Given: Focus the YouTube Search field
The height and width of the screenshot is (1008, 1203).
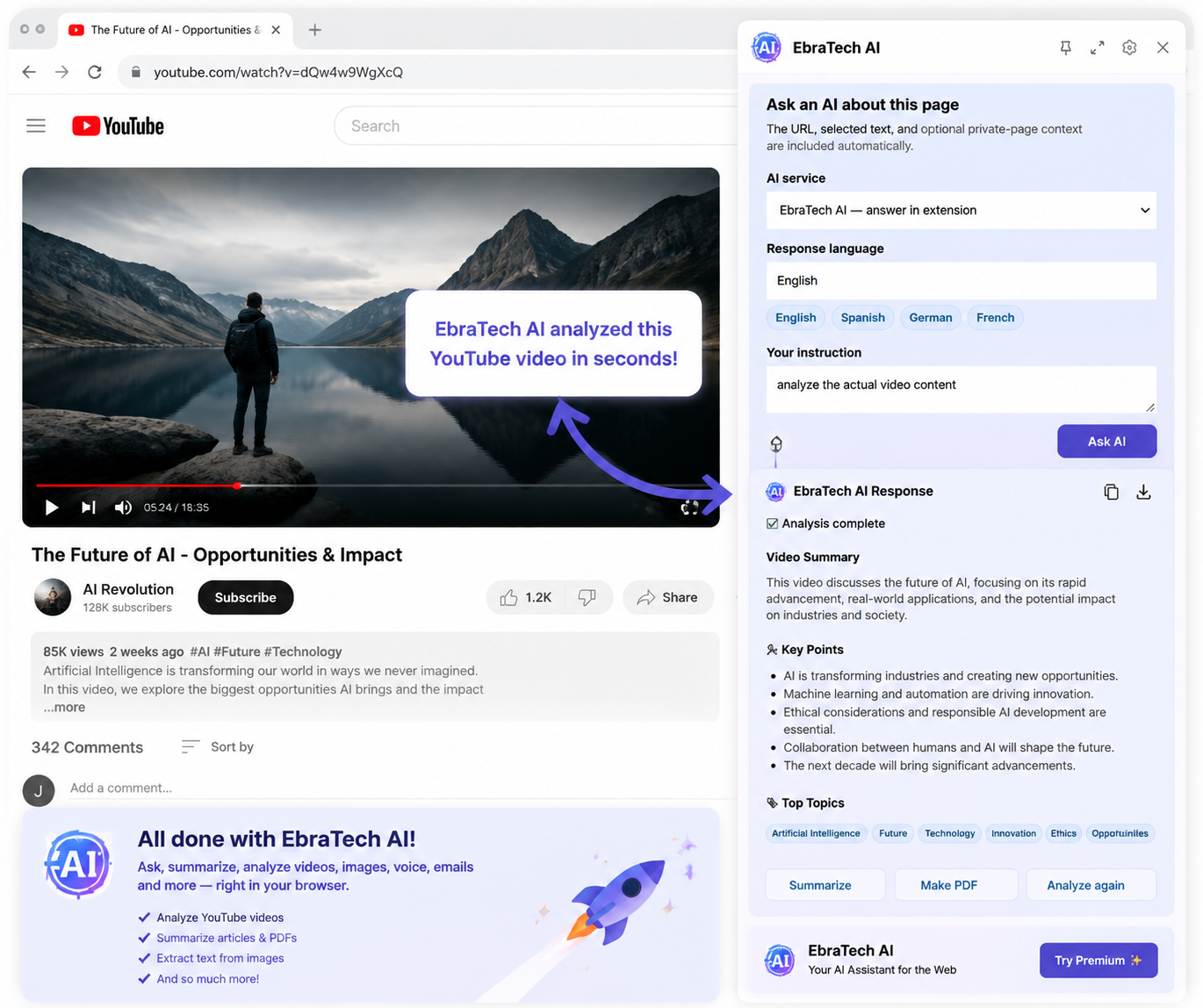Looking at the screenshot, I should [x=536, y=126].
